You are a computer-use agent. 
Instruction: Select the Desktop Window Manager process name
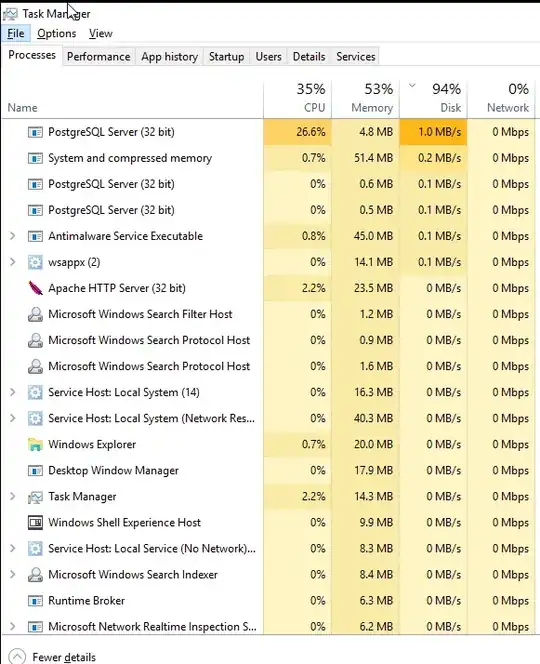114,470
